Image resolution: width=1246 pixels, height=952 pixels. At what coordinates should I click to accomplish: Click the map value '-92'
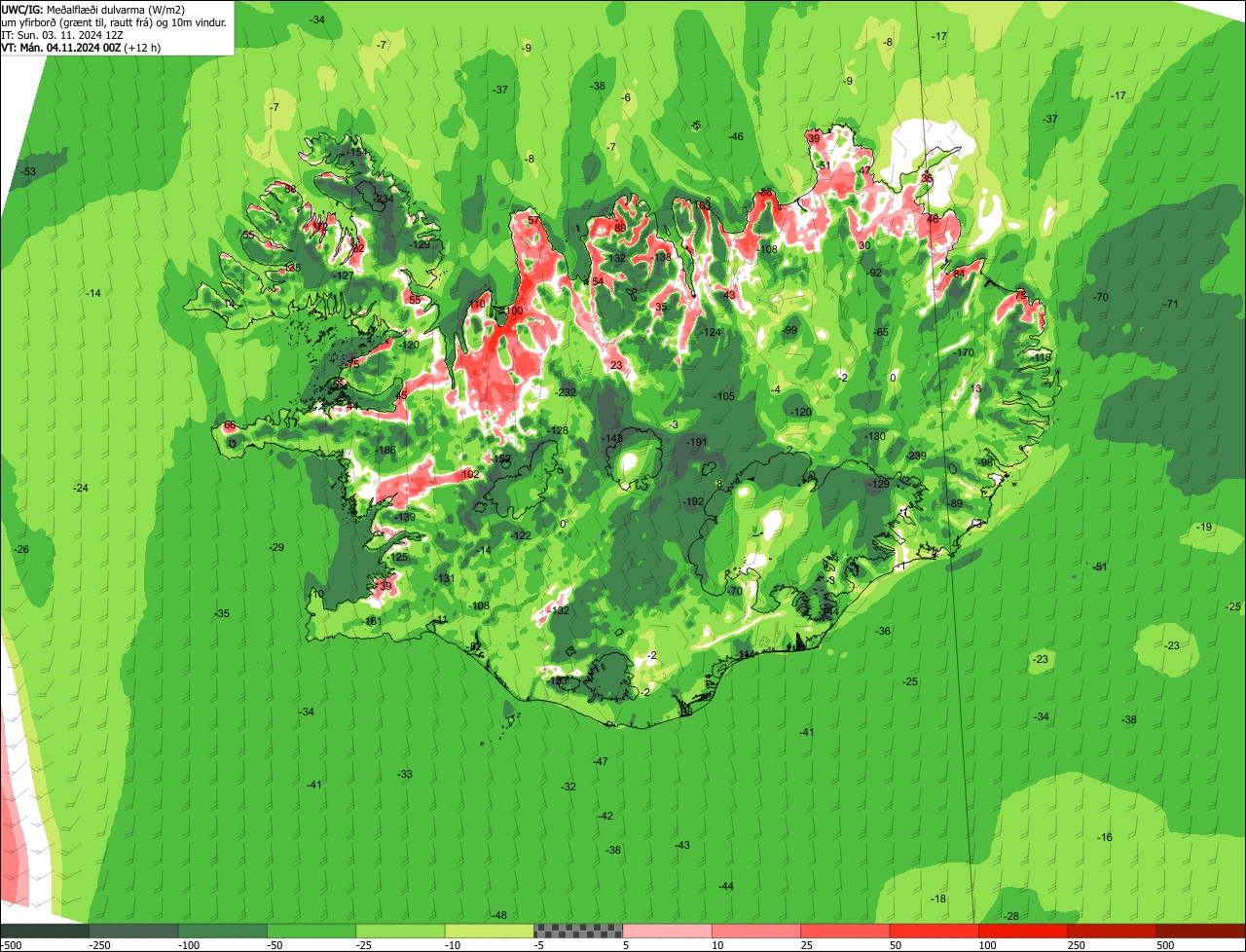pos(874,273)
